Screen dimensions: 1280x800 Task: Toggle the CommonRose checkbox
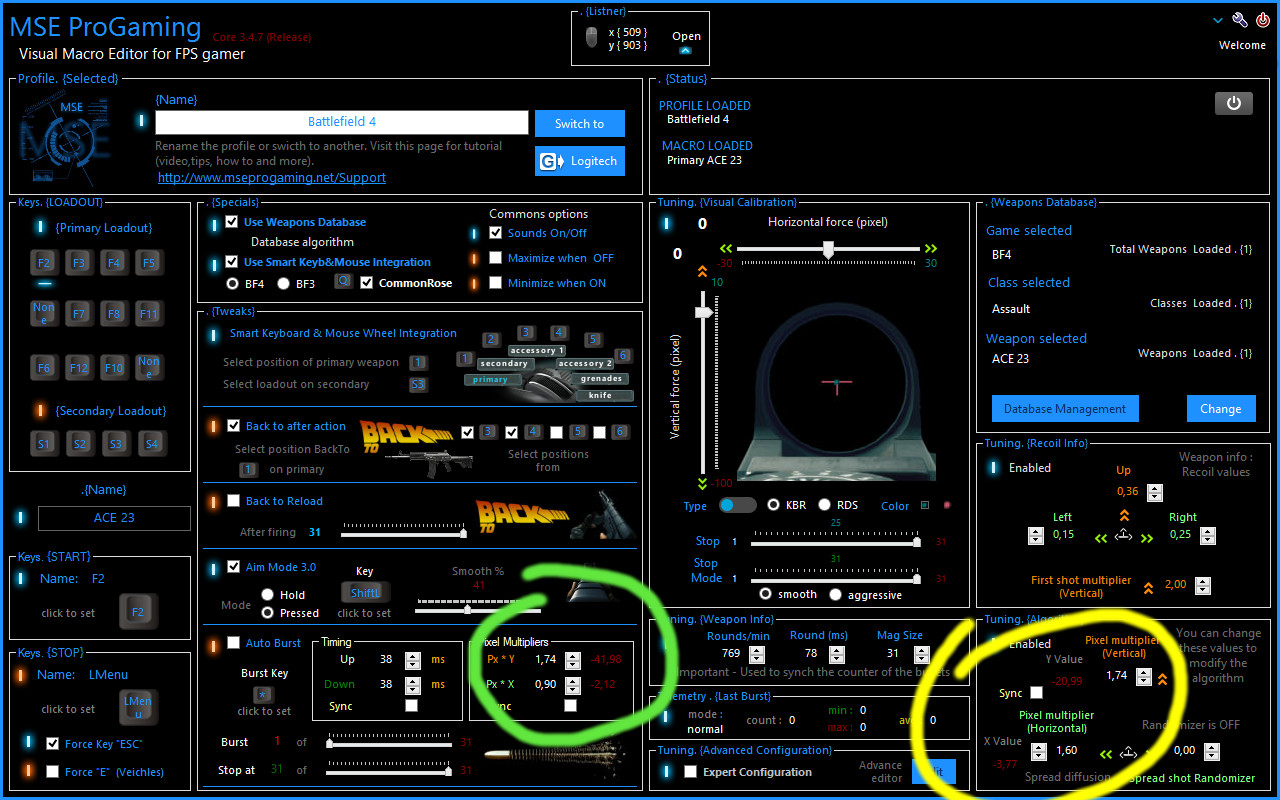coord(367,283)
